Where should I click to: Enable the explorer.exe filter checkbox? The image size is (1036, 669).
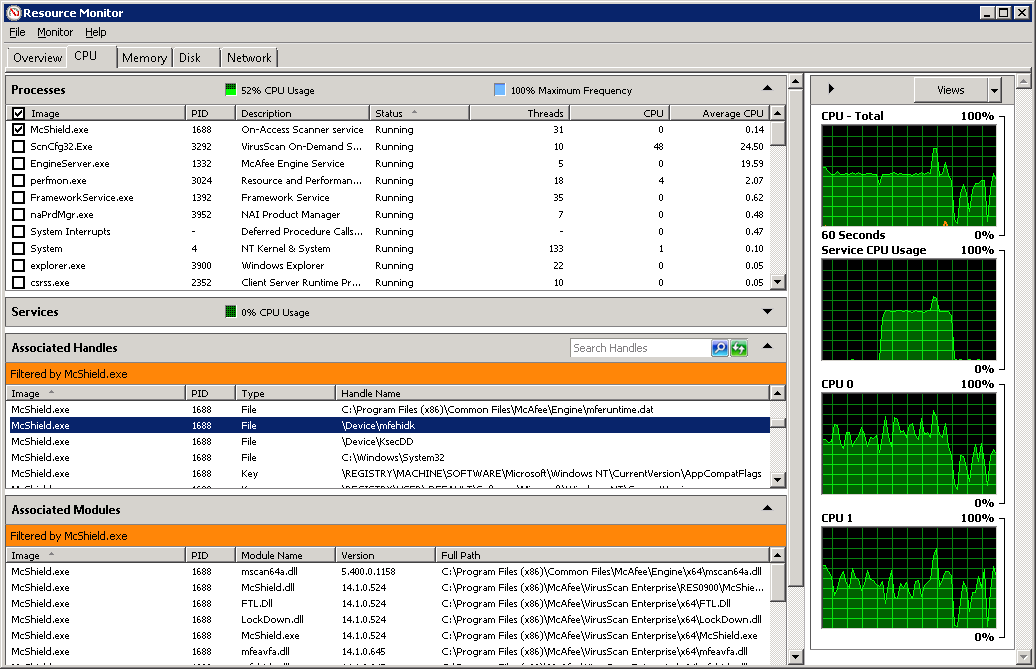click(x=17, y=265)
